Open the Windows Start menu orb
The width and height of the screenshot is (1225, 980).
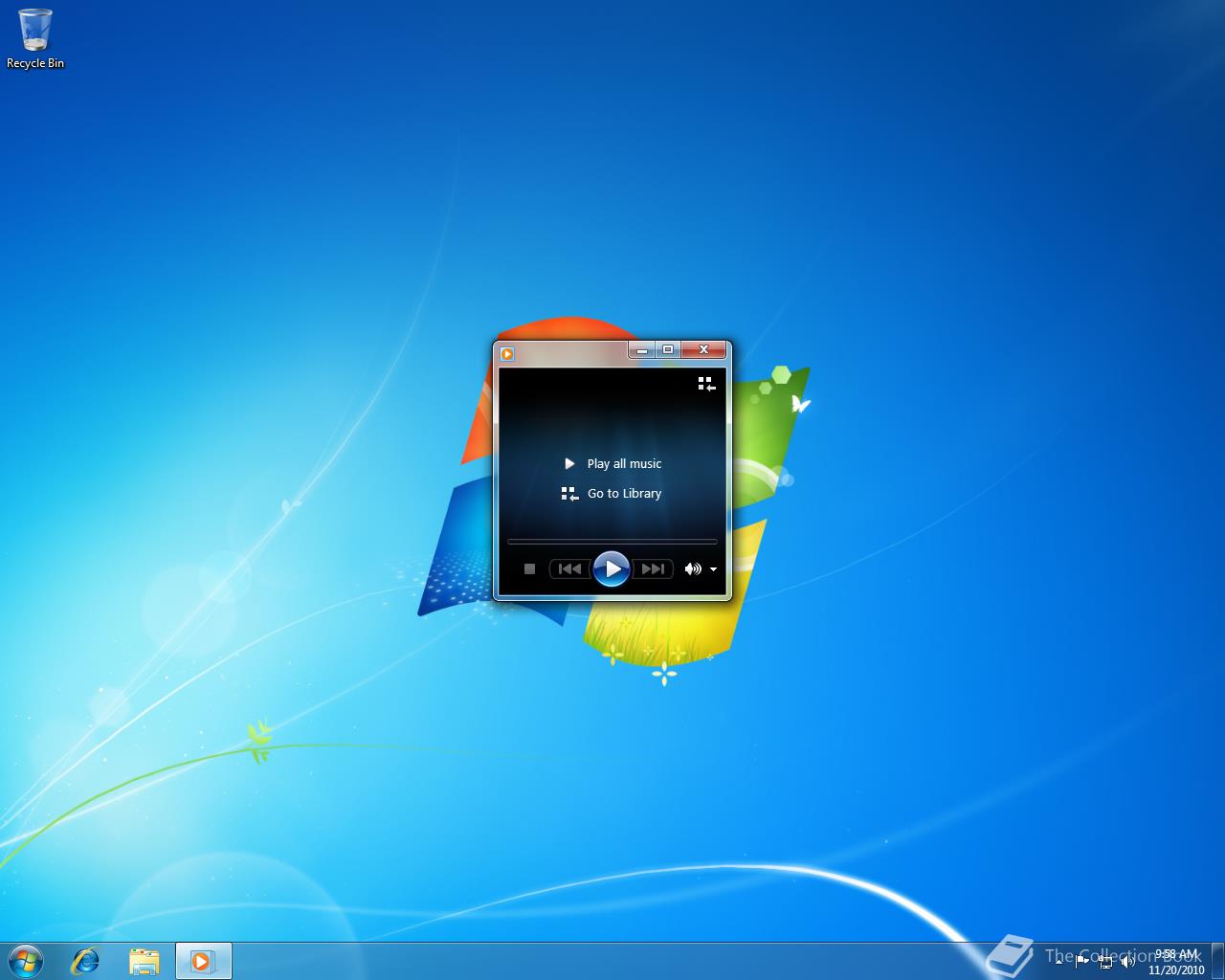point(26,960)
